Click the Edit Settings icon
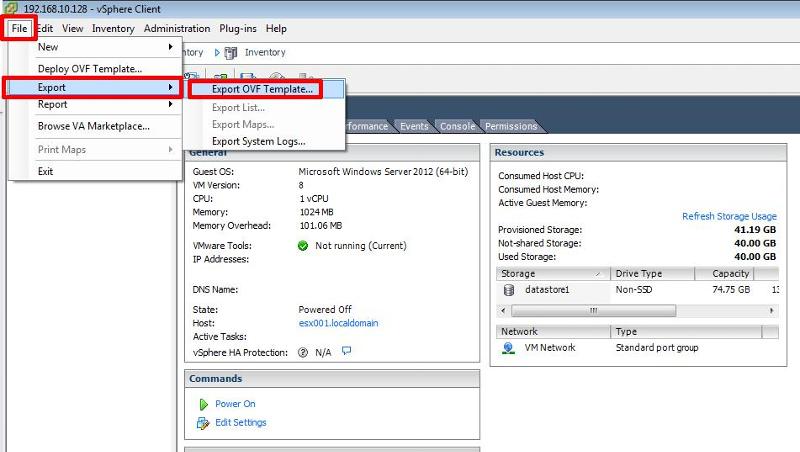 (203, 423)
